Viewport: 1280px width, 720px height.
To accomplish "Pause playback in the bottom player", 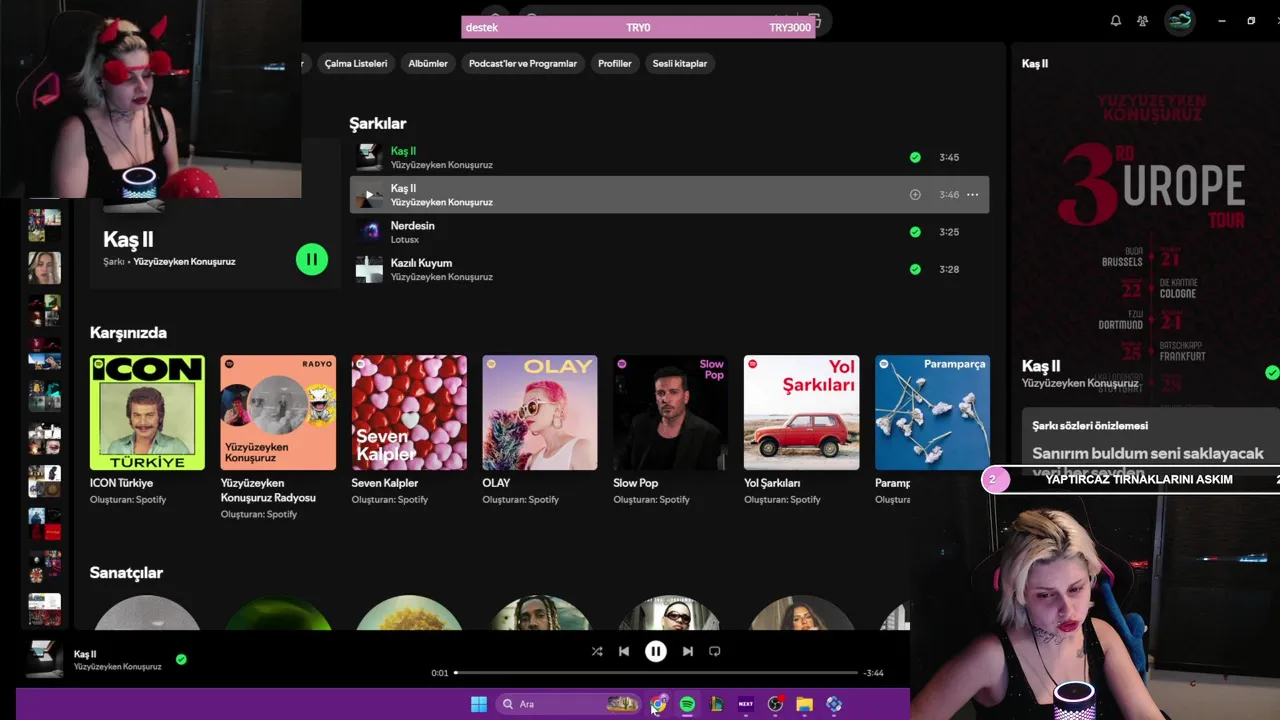I will tap(656, 651).
